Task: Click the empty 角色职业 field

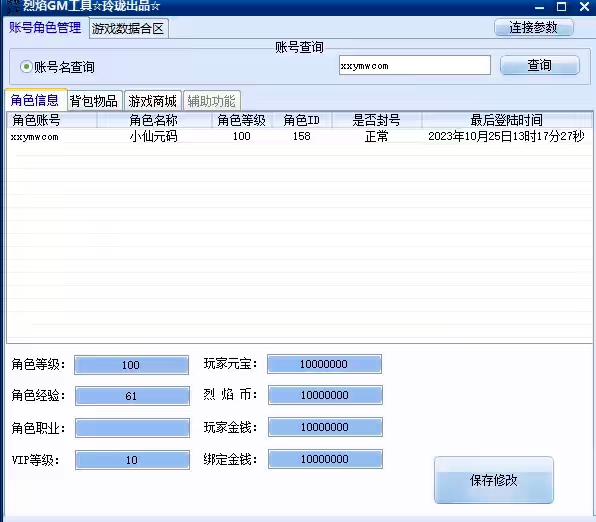Action: (x=132, y=428)
